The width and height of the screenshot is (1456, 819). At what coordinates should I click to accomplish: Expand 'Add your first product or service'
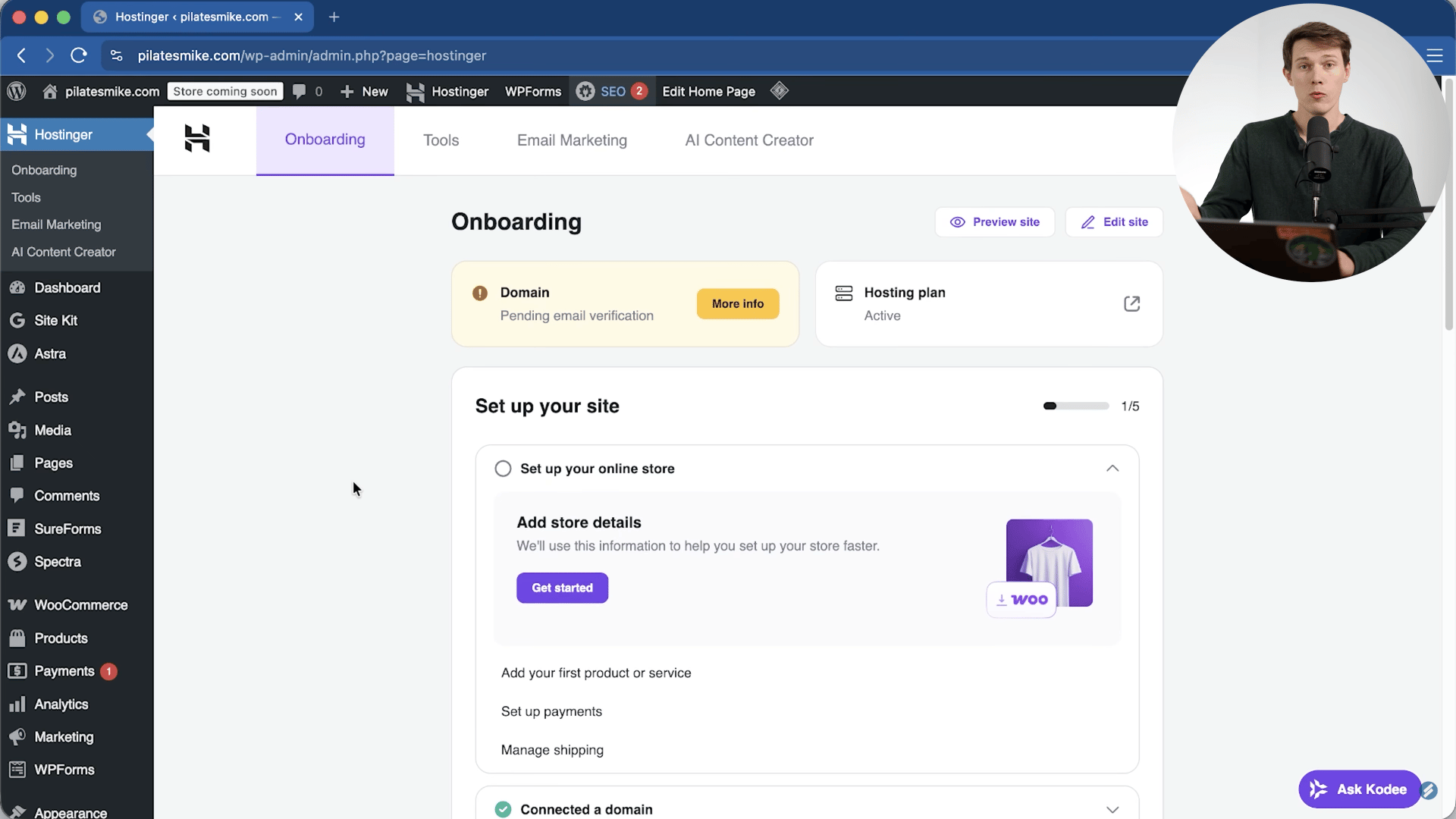pos(596,673)
